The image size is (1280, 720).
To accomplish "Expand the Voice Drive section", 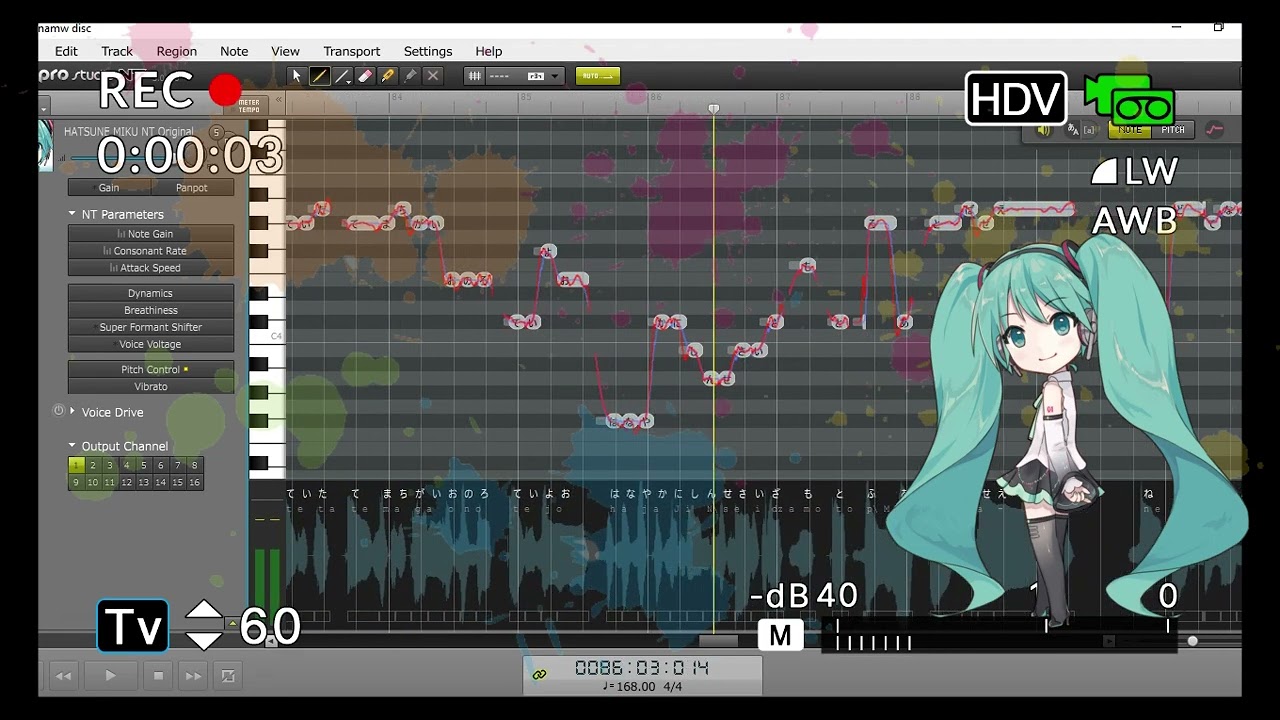I will 72,411.
